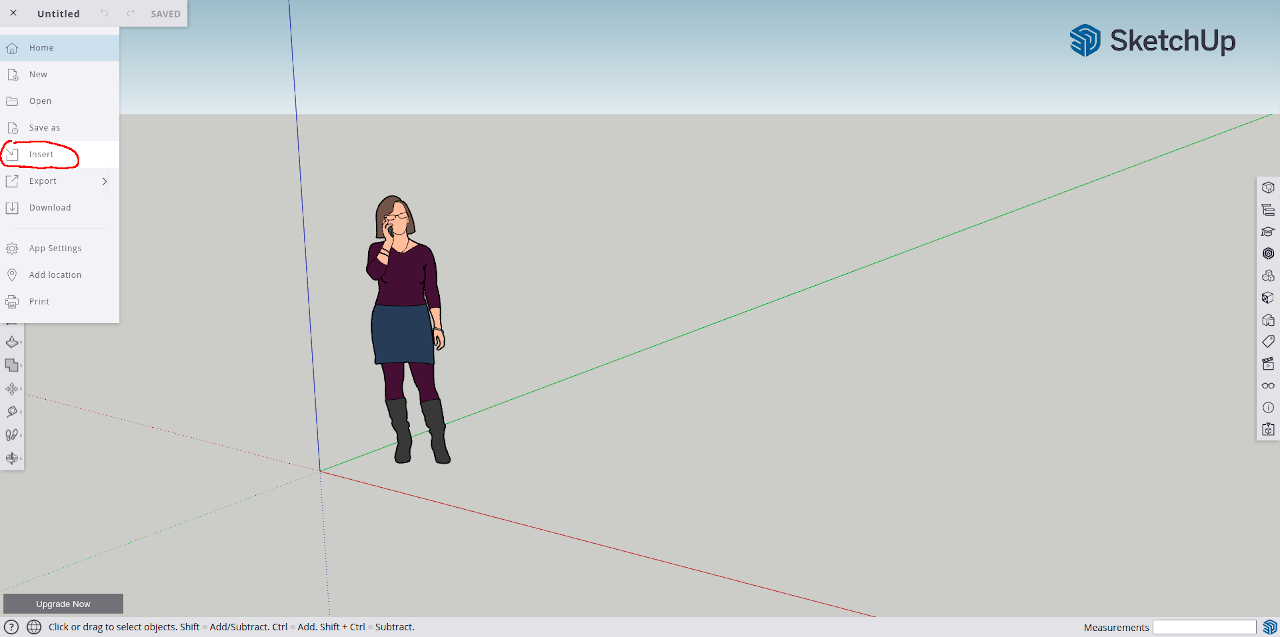Open the Materials panel
The width and height of the screenshot is (1280, 637).
click(1268, 253)
